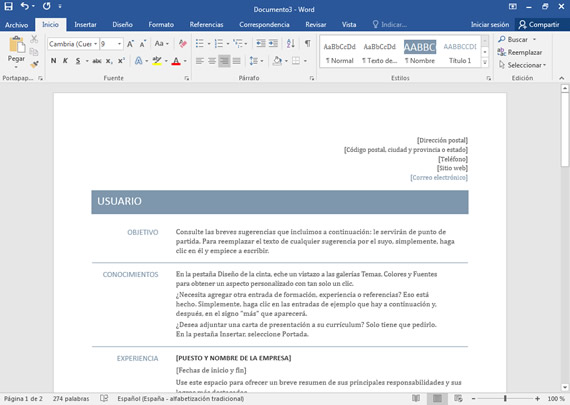Sort text alphabetically with the A-Z icon
The width and height of the screenshot is (570, 405).
290,44
